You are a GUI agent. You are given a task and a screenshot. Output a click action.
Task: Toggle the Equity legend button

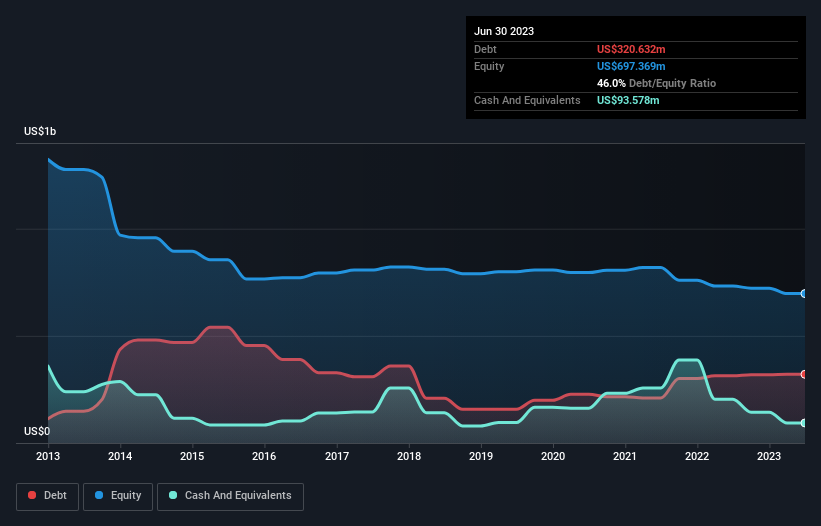pos(118,496)
